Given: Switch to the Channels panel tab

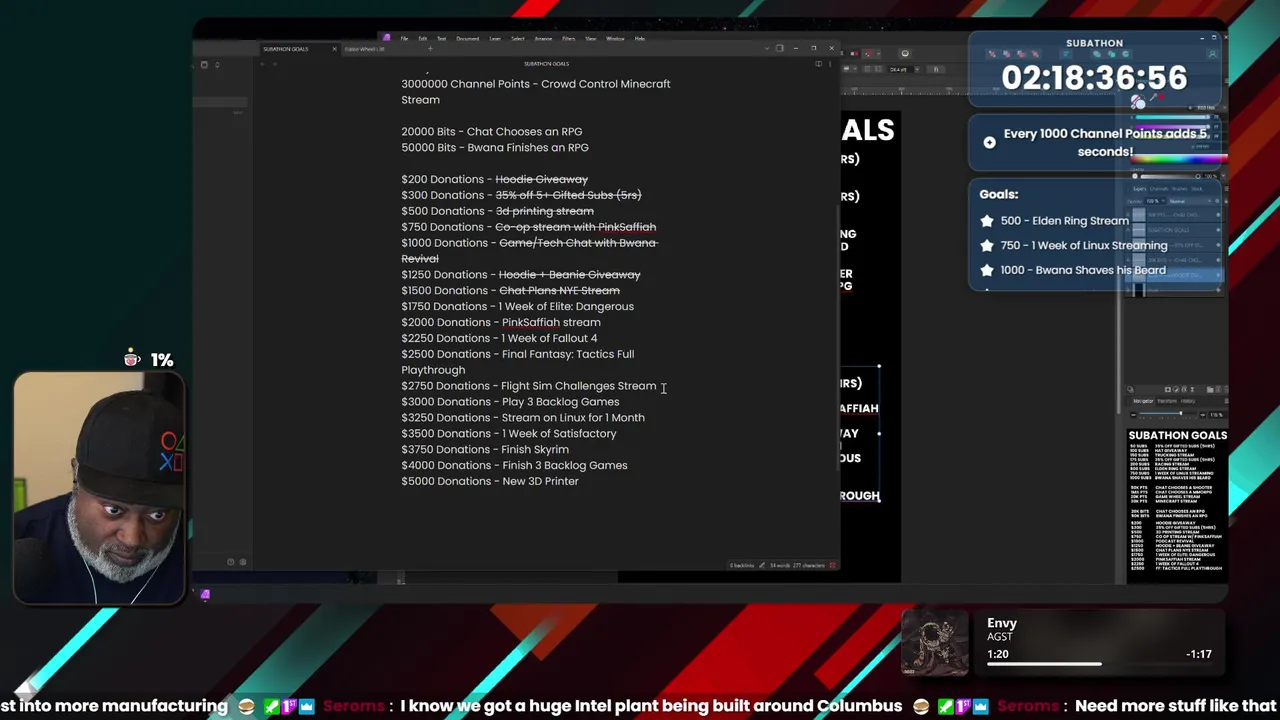Looking at the screenshot, I should [1159, 189].
